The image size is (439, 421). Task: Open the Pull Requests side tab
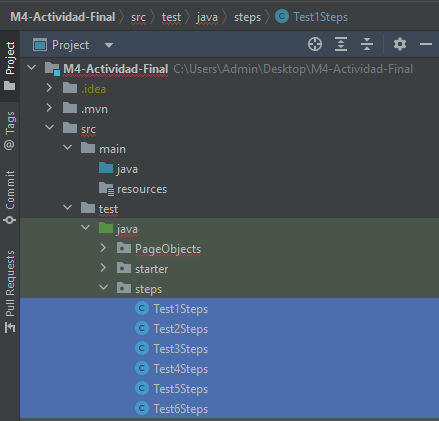(10, 291)
